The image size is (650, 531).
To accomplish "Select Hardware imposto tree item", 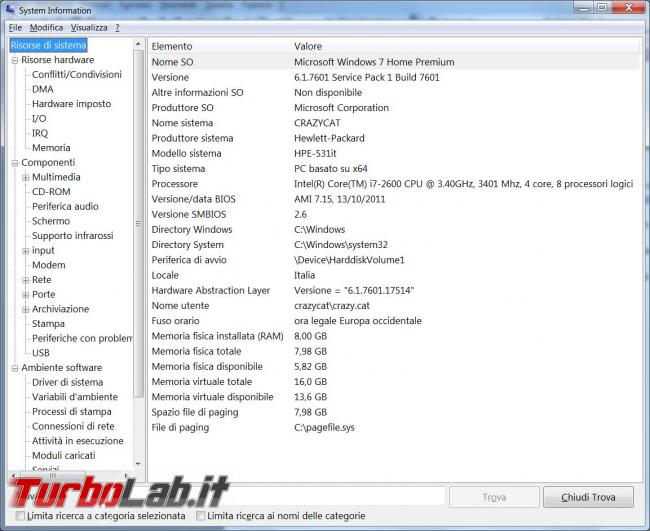I will 71,104.
